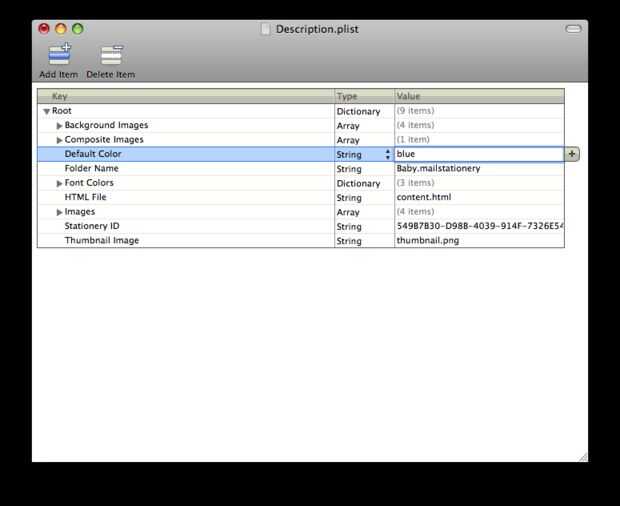Select the Root row
Screen dimensions: 620x506
click(301, 111)
